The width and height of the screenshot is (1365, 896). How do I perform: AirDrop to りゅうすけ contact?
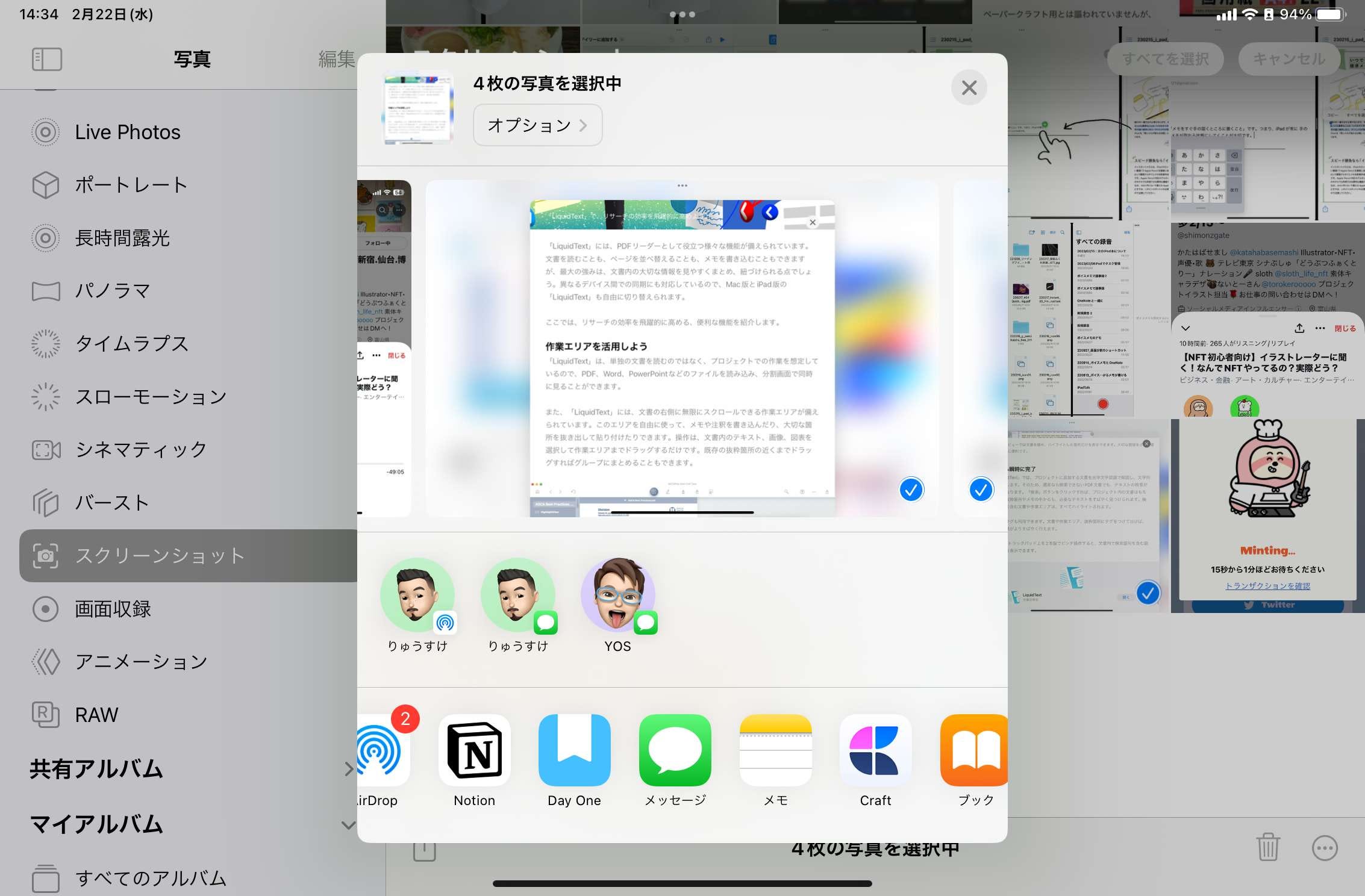pos(417,605)
